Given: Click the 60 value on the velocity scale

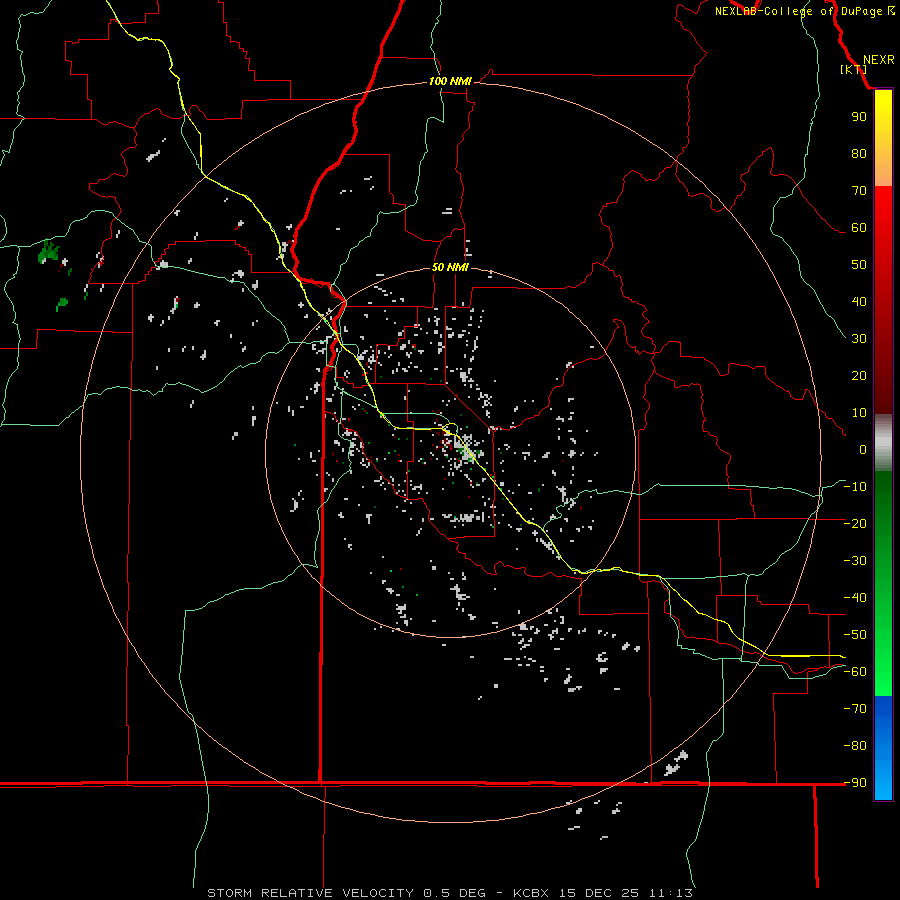Looking at the screenshot, I should point(859,227).
